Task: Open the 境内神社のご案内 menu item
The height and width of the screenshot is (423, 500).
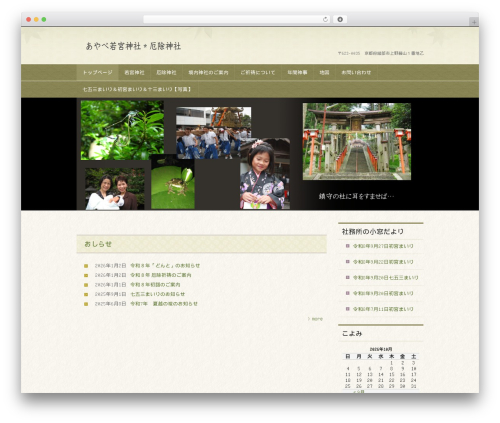Action: coord(208,72)
